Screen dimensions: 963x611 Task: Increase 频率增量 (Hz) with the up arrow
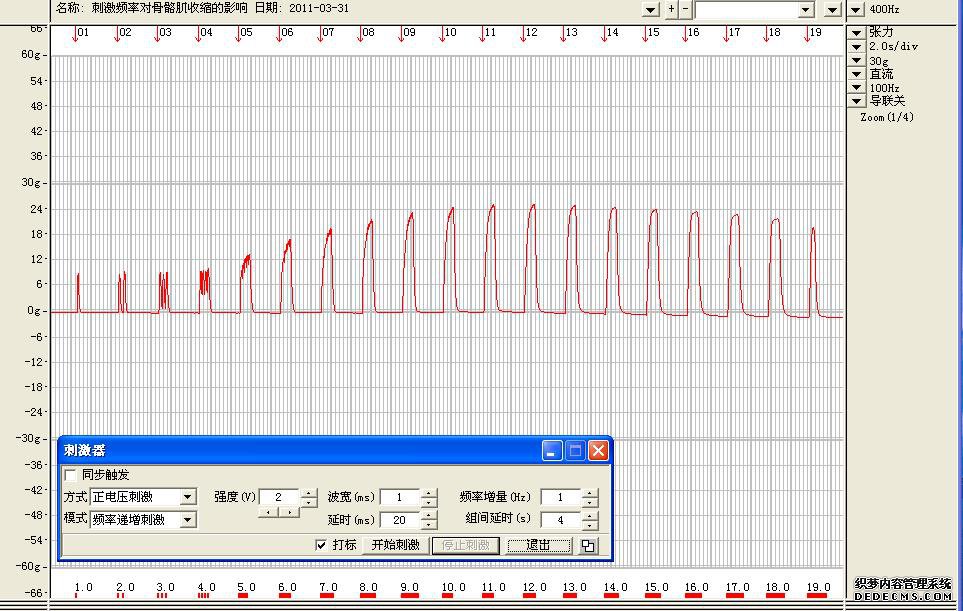click(590, 493)
